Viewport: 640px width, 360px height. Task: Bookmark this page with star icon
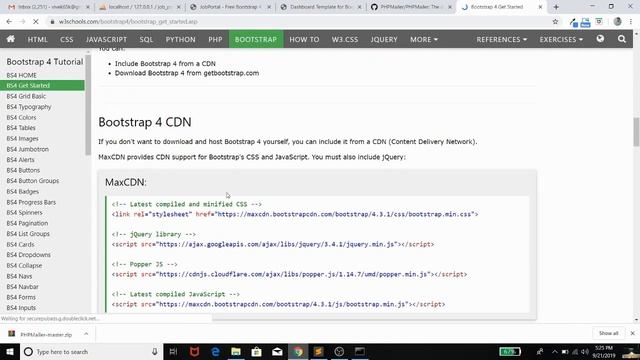click(x=555, y=22)
